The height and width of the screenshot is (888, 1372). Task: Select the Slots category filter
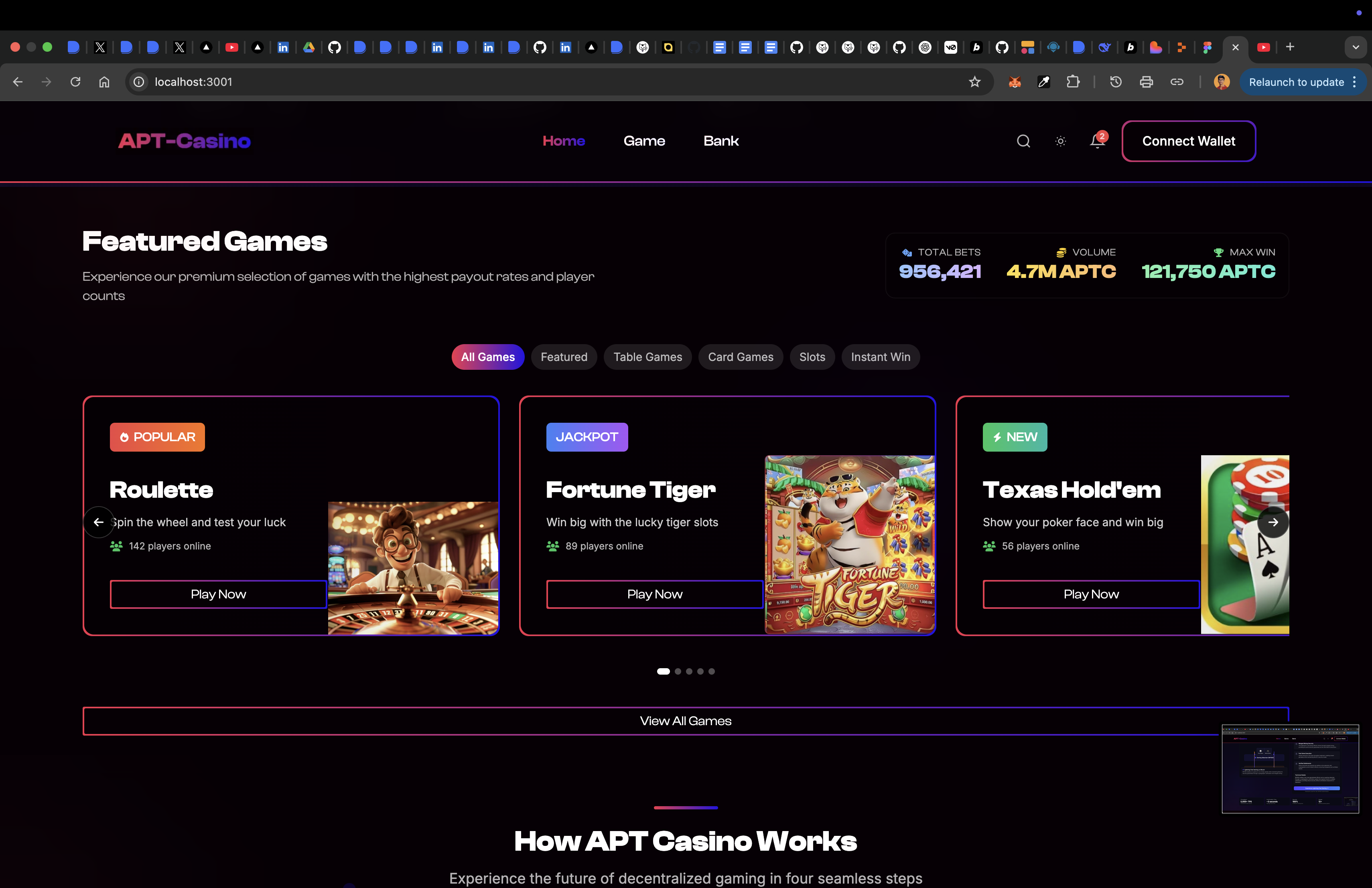[812, 357]
